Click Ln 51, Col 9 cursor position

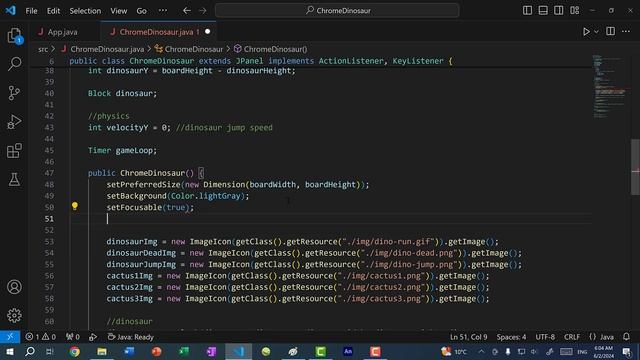469,337
